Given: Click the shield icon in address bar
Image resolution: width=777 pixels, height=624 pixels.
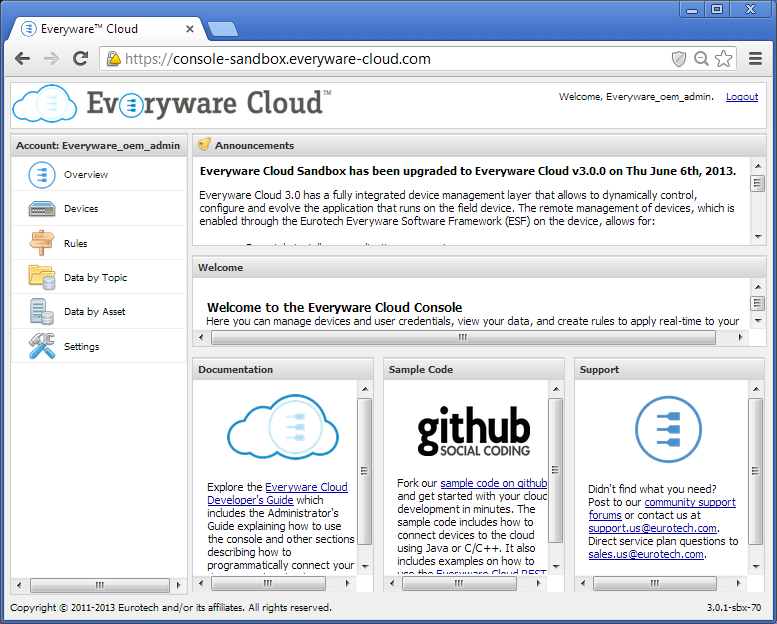Looking at the screenshot, I should pyautogui.click(x=678, y=59).
